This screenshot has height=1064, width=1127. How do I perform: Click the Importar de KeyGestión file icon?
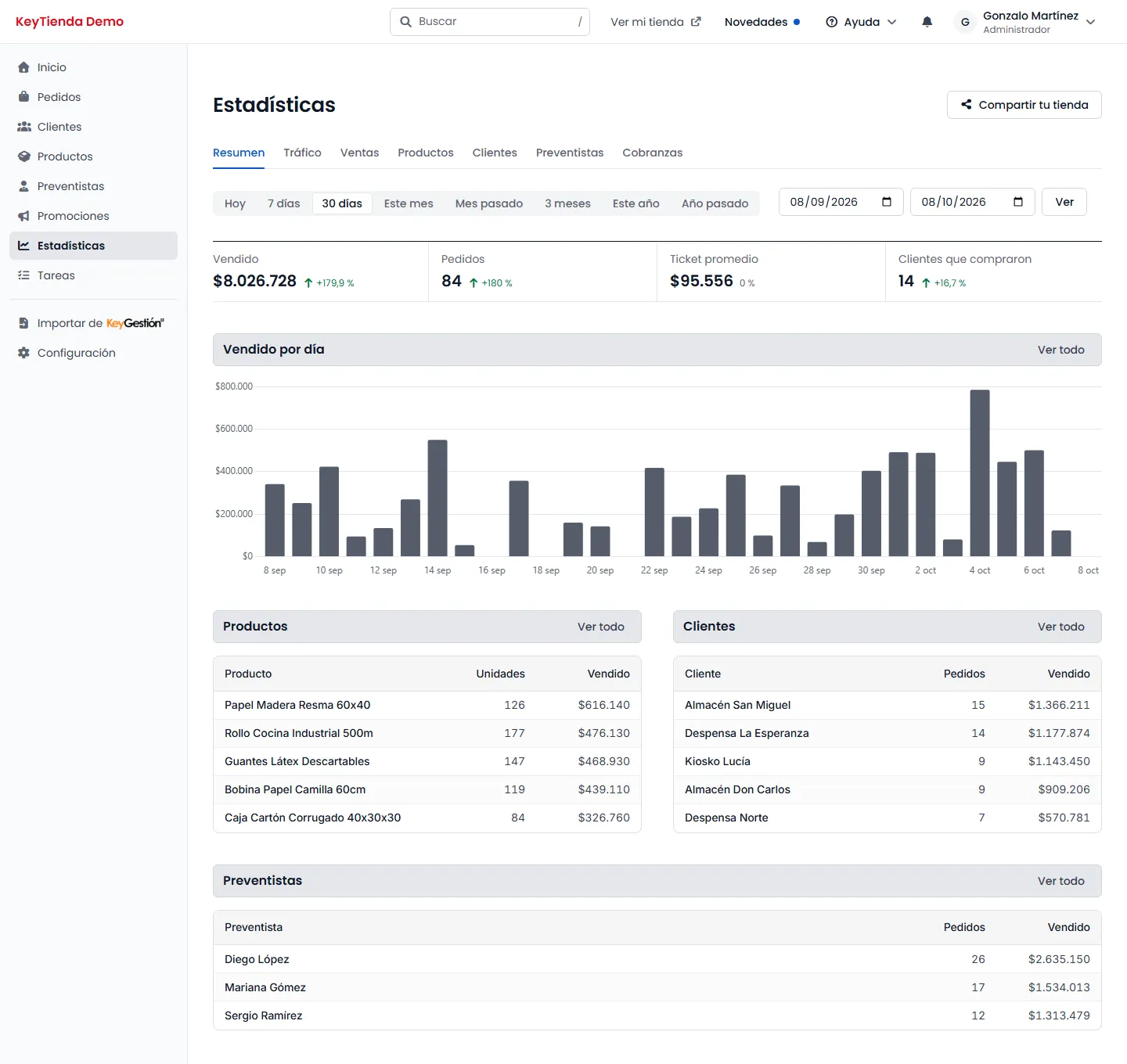pos(23,323)
